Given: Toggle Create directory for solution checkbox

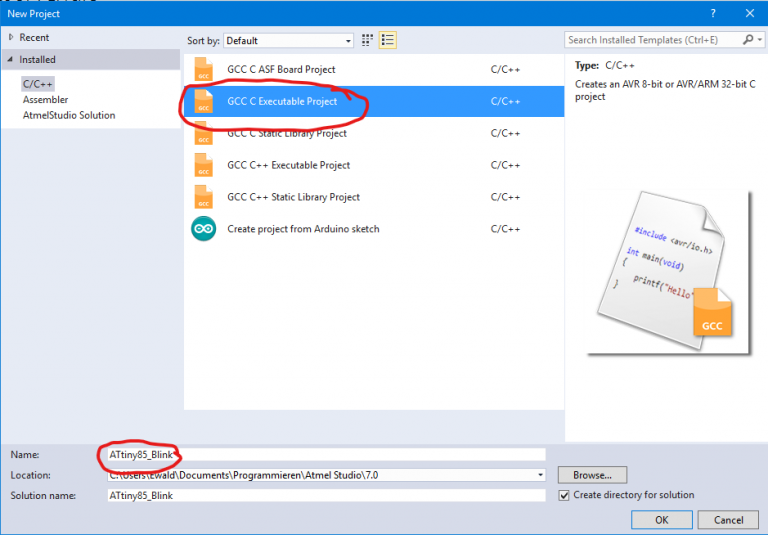Looking at the screenshot, I should tap(565, 495).
